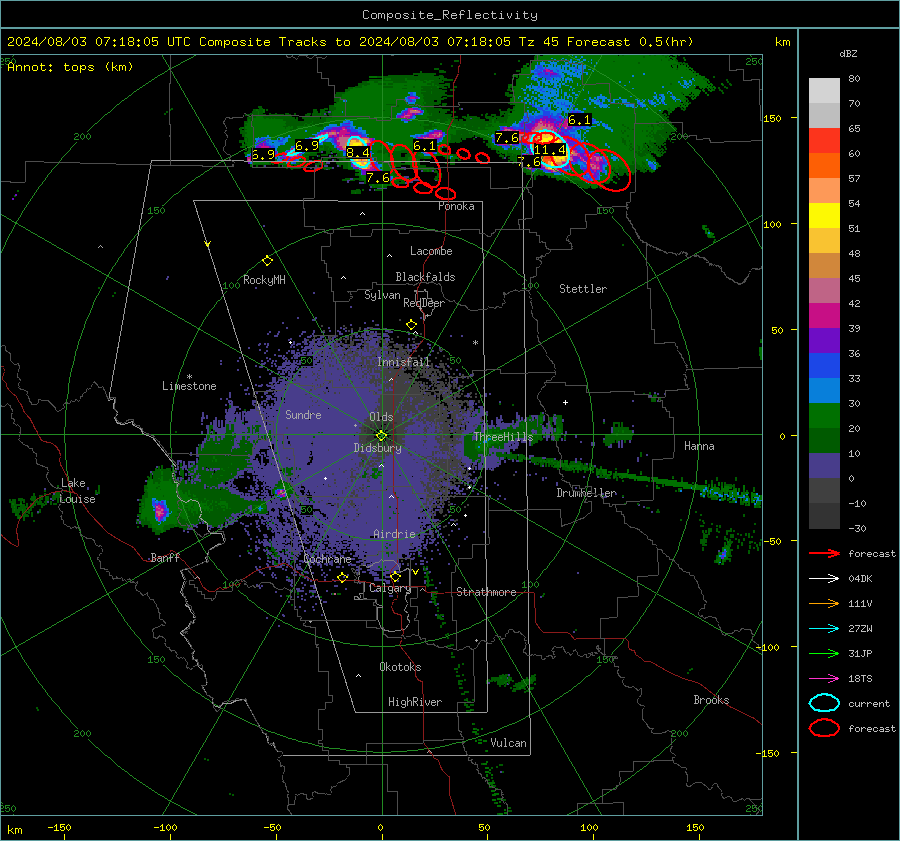Select the green 31JP track arrow
Image resolution: width=900 pixels, height=841 pixels.
824,653
